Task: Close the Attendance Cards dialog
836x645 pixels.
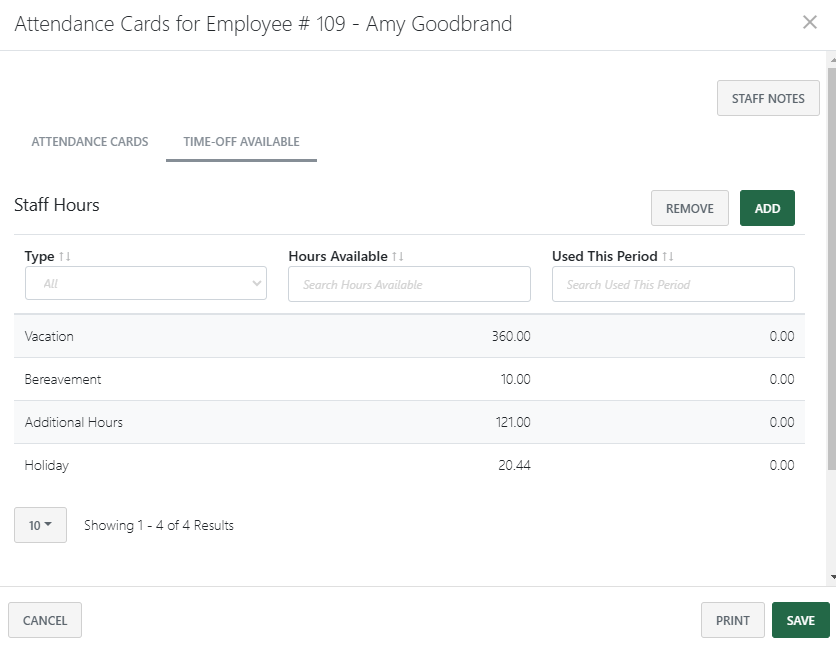Action: click(810, 22)
